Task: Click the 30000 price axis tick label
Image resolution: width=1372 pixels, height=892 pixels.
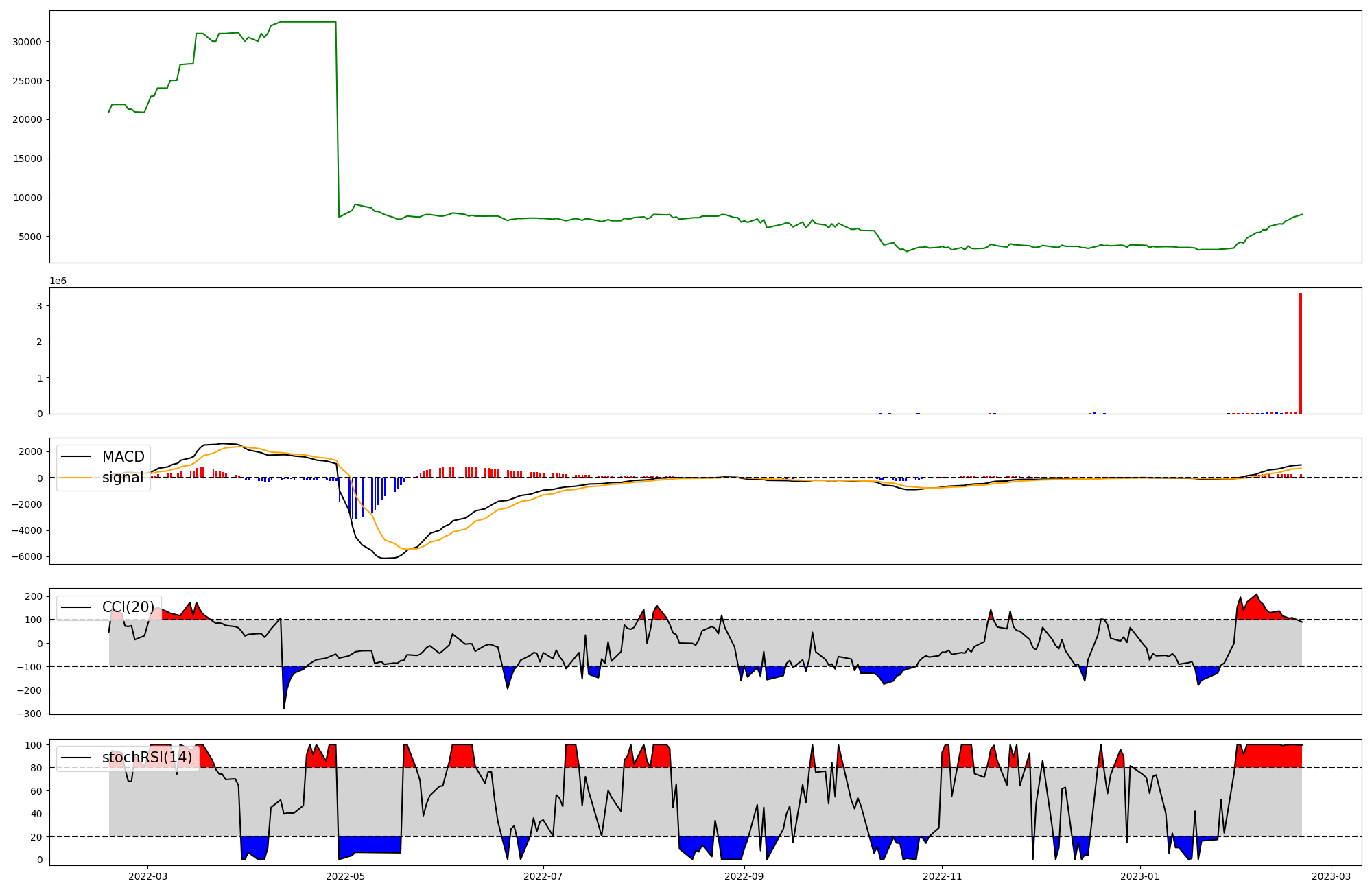Action: (x=27, y=42)
